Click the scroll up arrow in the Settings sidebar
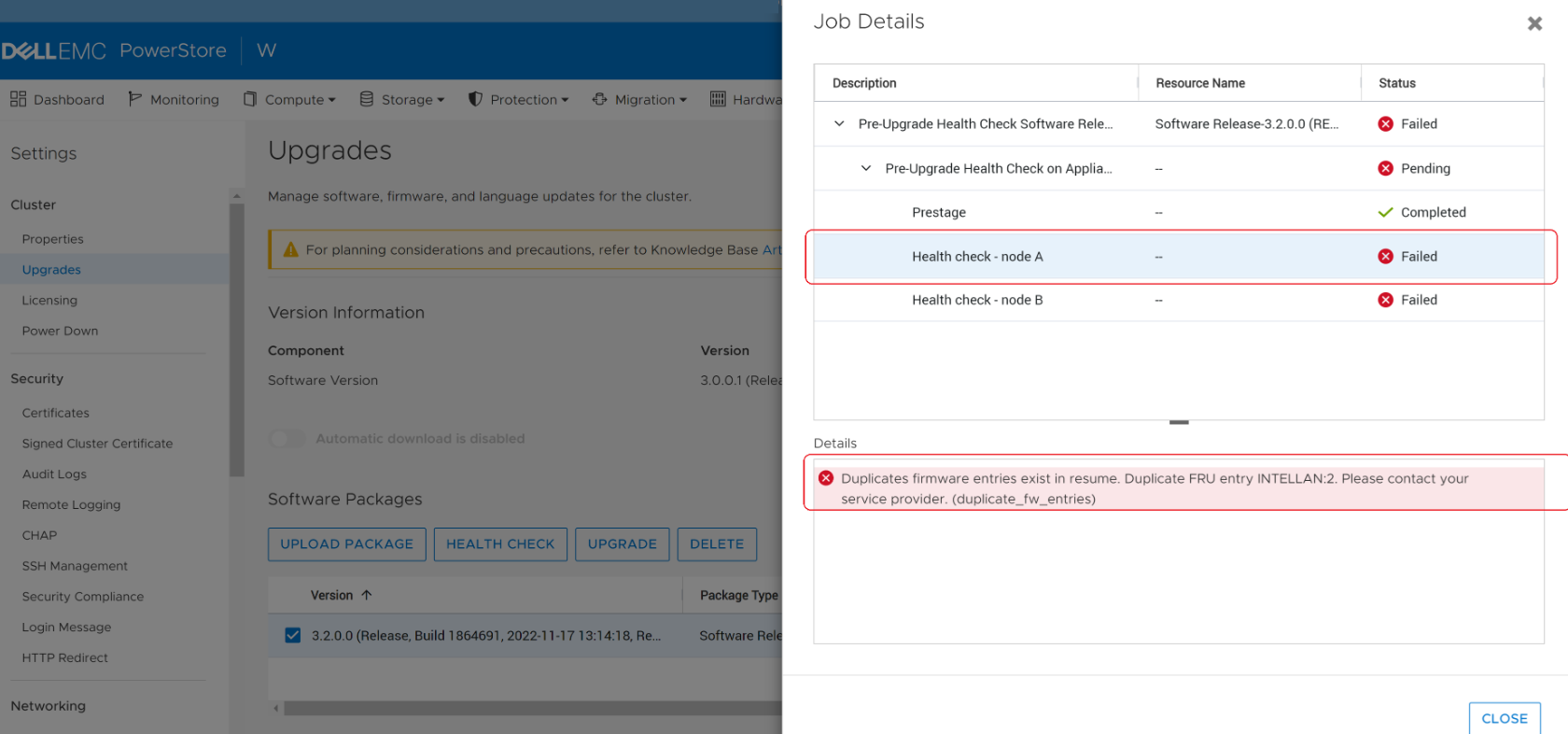 (237, 196)
